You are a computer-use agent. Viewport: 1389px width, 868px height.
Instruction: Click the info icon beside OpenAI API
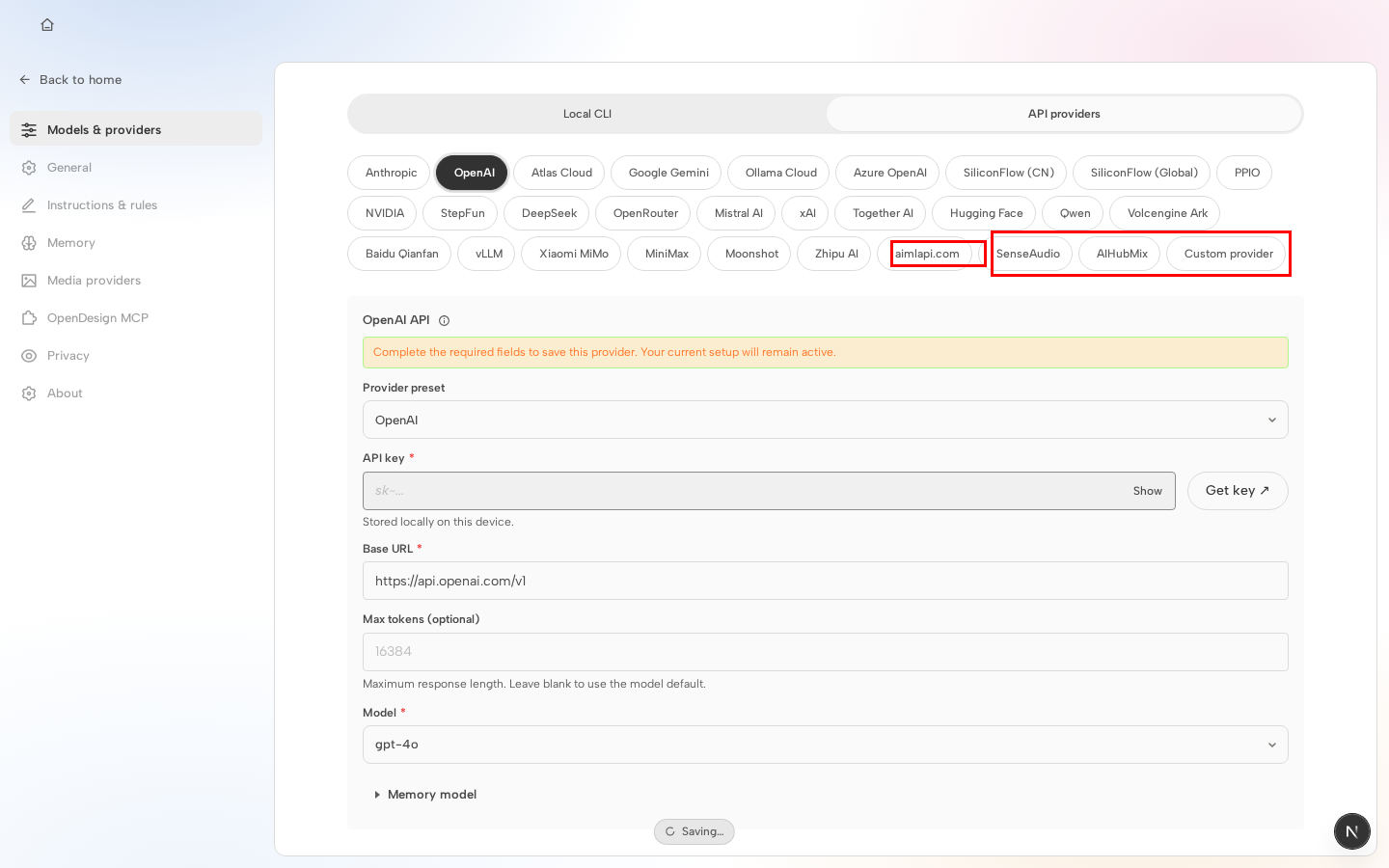tap(444, 320)
